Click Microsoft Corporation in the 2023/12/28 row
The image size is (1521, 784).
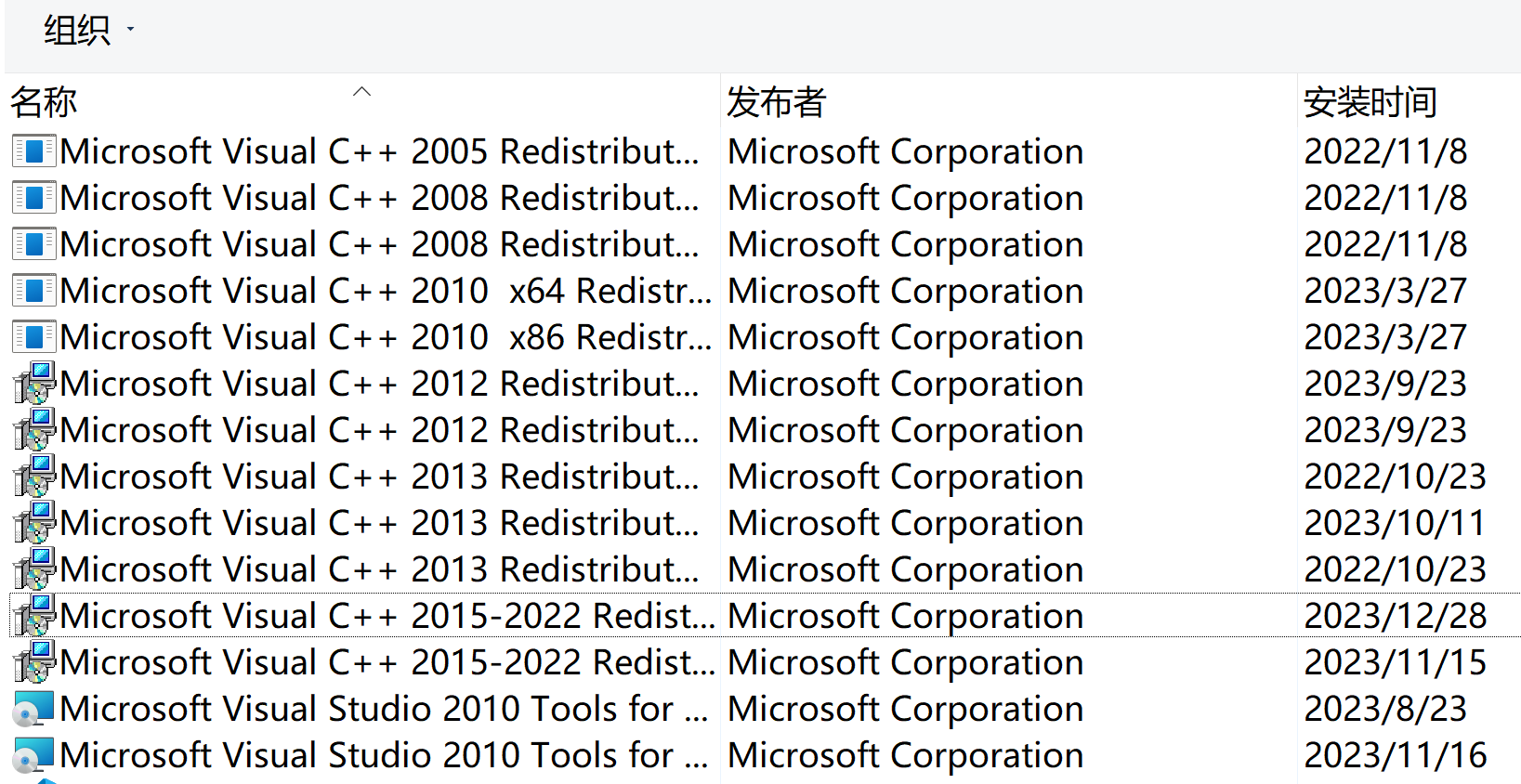coord(906,616)
